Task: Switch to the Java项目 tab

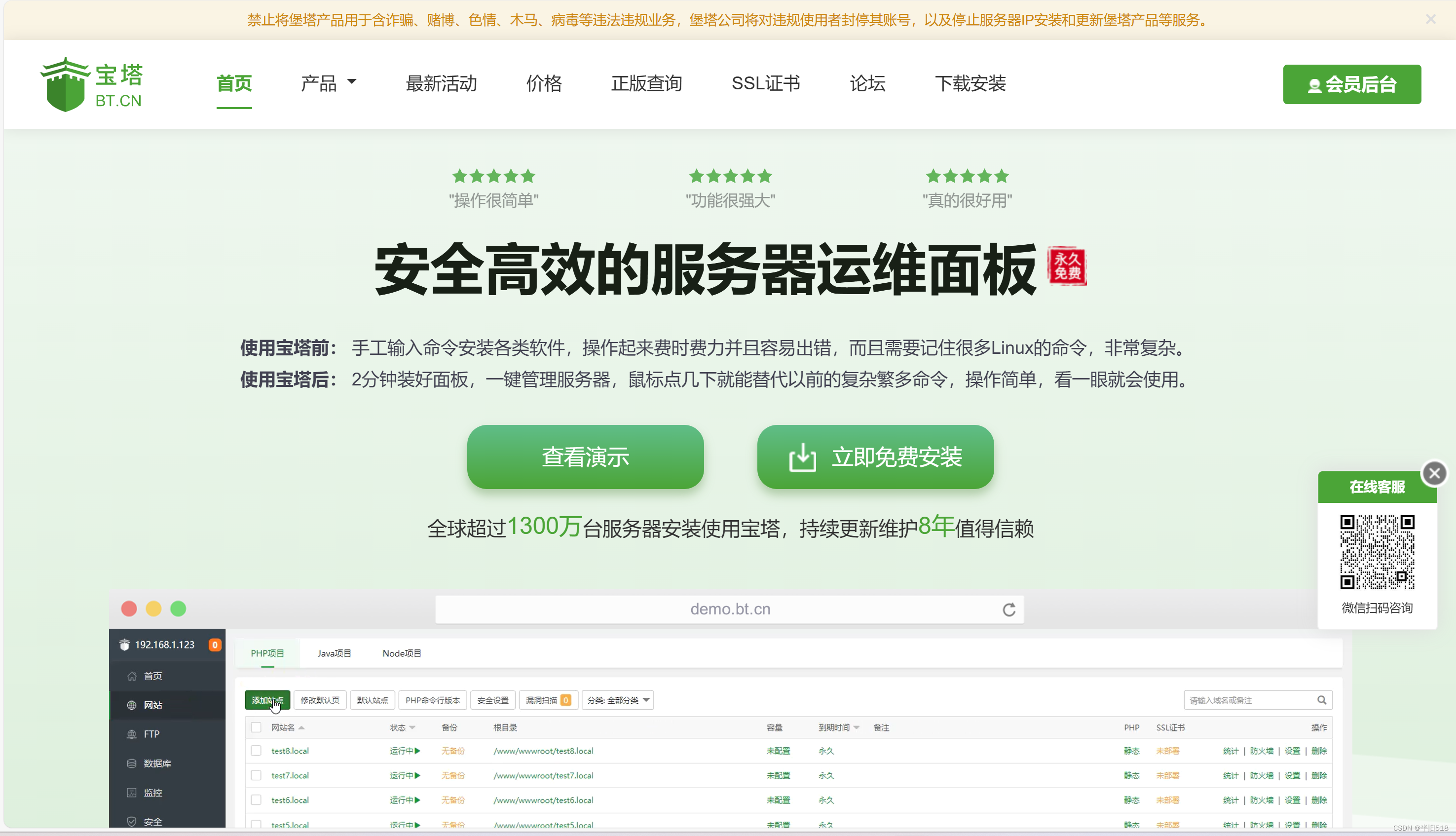Action: [334, 653]
